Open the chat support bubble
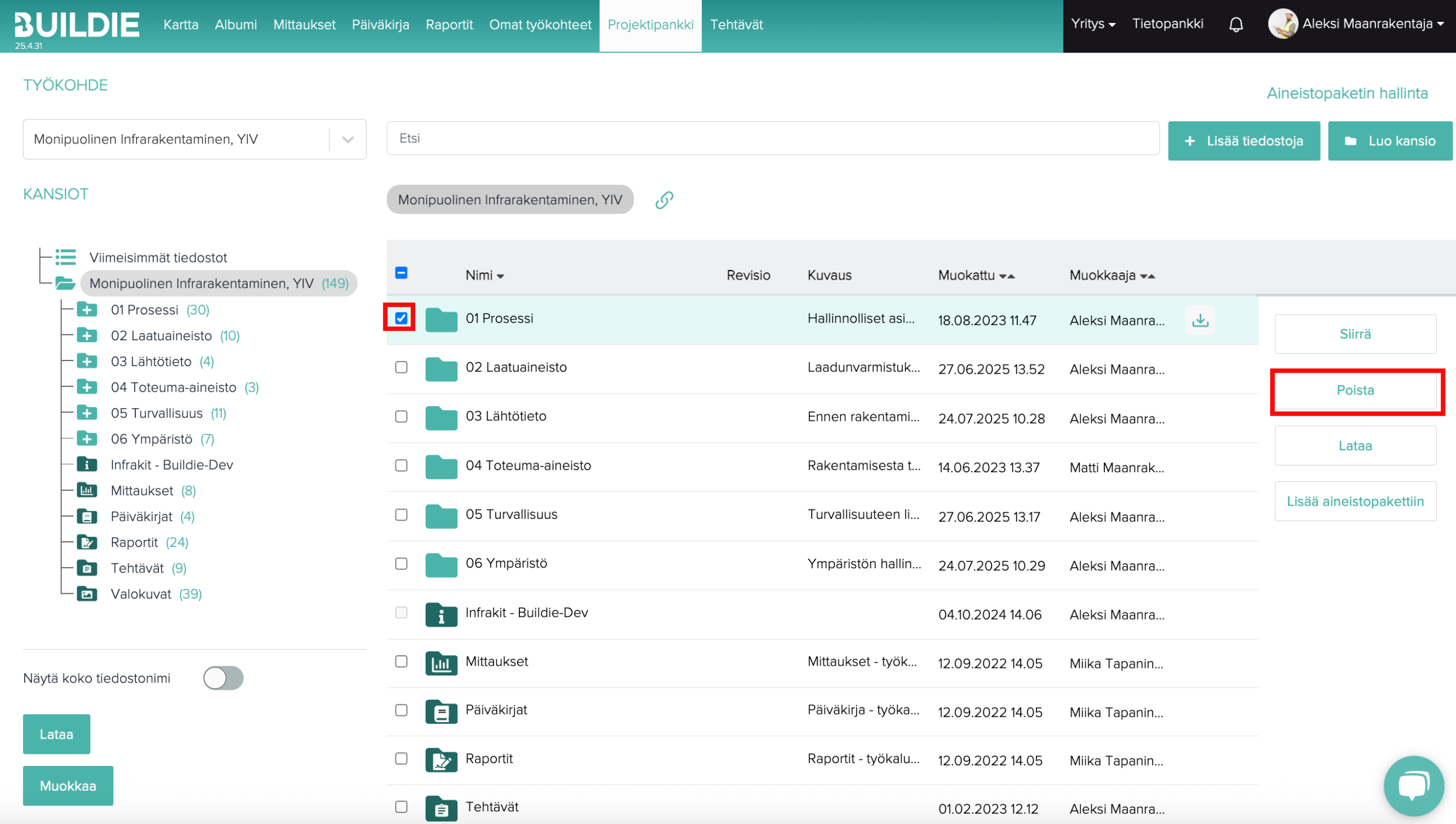This screenshot has height=824, width=1456. point(1414,786)
